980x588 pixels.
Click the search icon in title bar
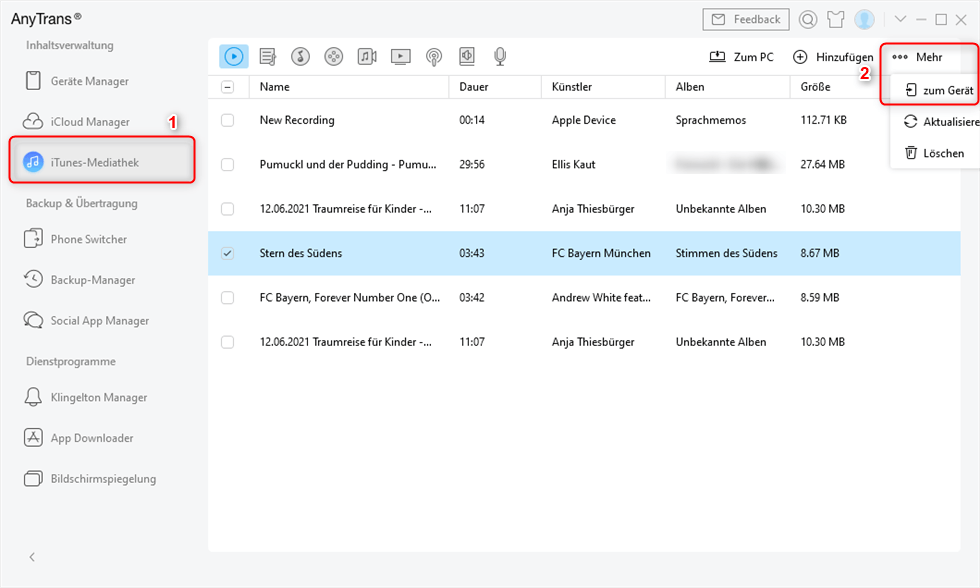808,20
